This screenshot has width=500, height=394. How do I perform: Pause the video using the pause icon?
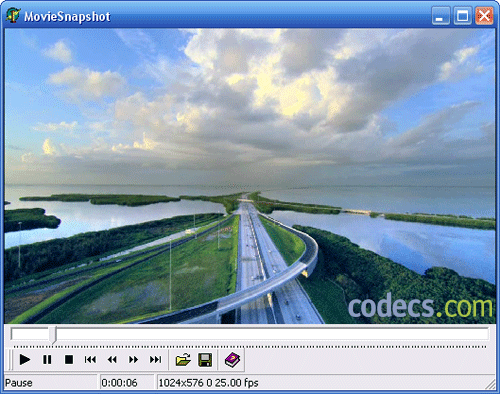(x=47, y=360)
